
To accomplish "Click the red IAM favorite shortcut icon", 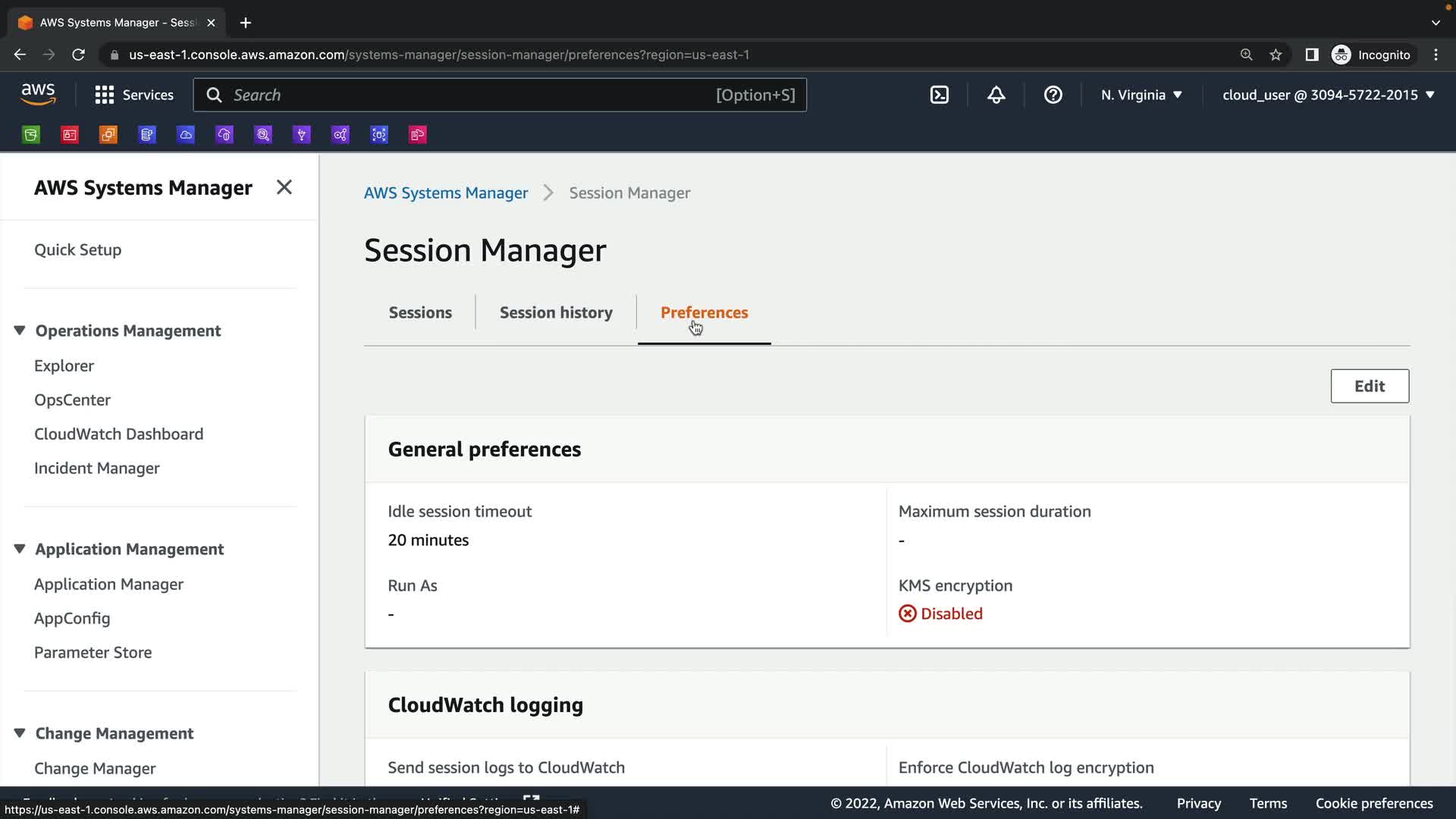I will point(70,135).
